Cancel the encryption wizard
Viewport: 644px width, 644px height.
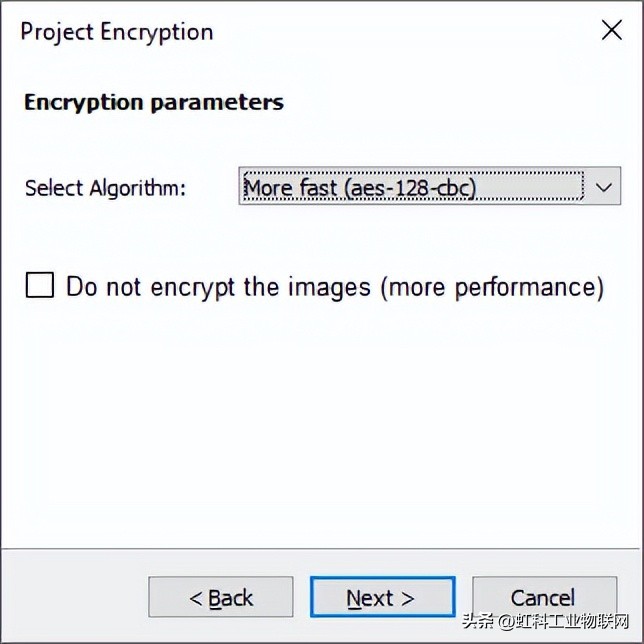point(544,597)
